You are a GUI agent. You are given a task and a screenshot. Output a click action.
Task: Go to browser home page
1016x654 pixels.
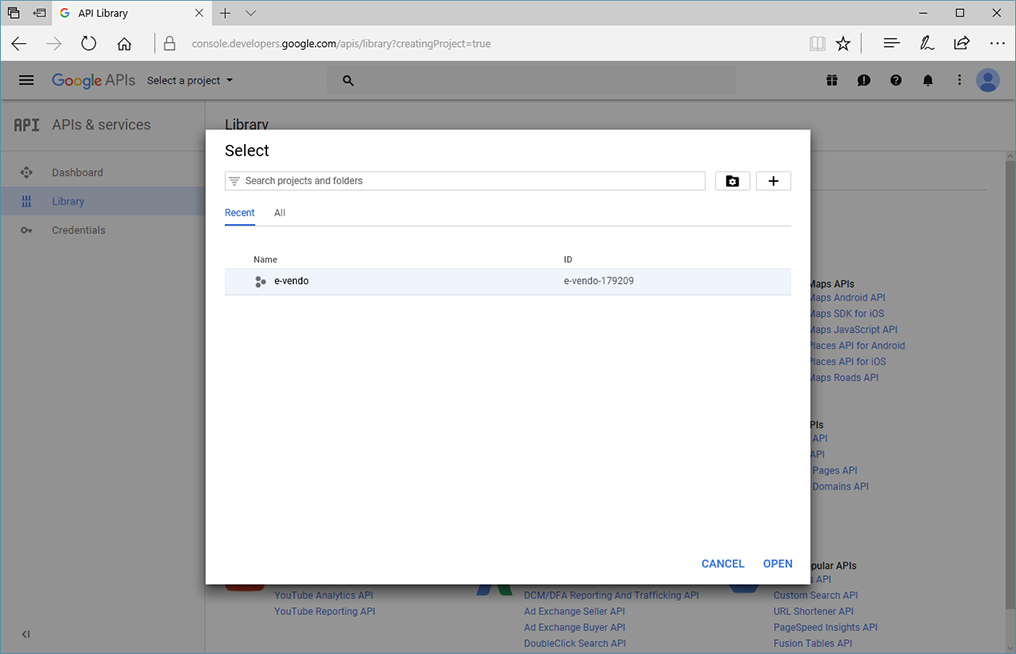pos(124,43)
